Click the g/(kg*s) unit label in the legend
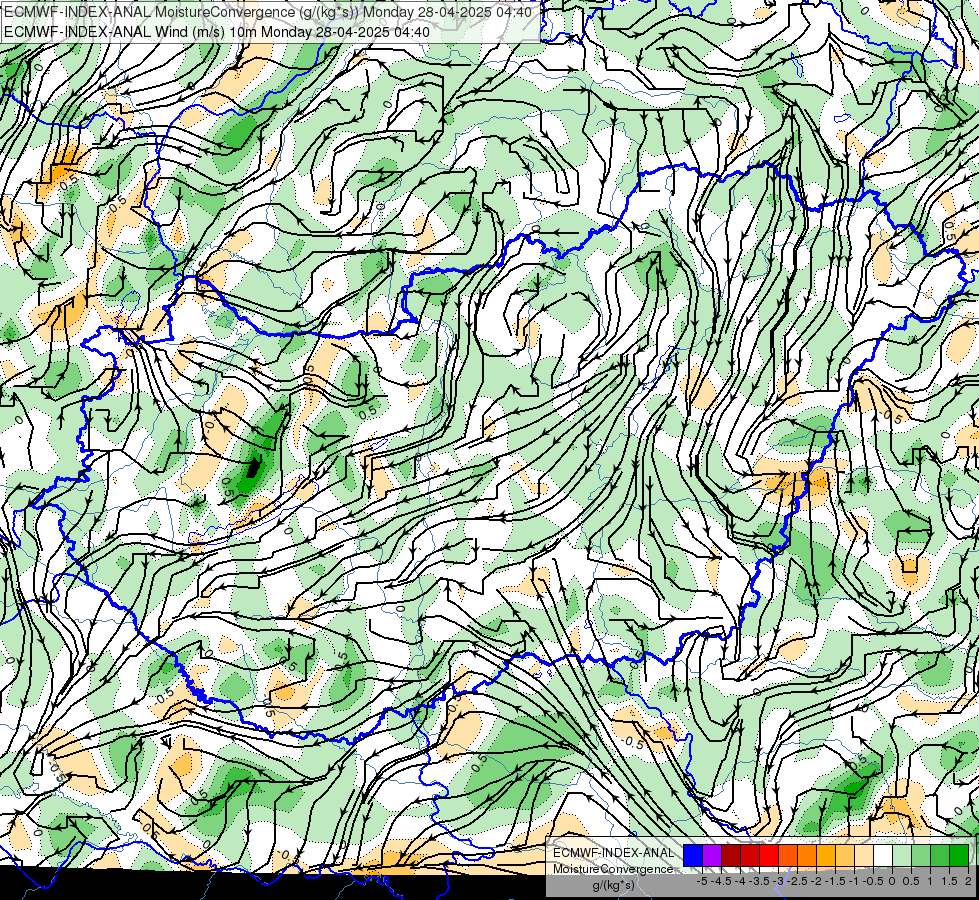 point(614,886)
